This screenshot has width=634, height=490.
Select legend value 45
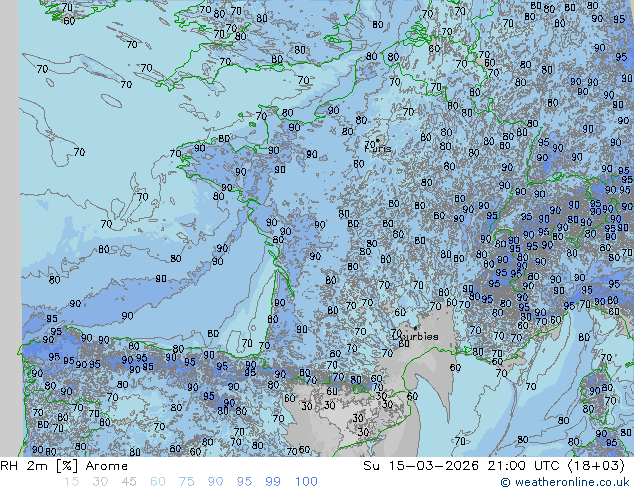(129, 482)
